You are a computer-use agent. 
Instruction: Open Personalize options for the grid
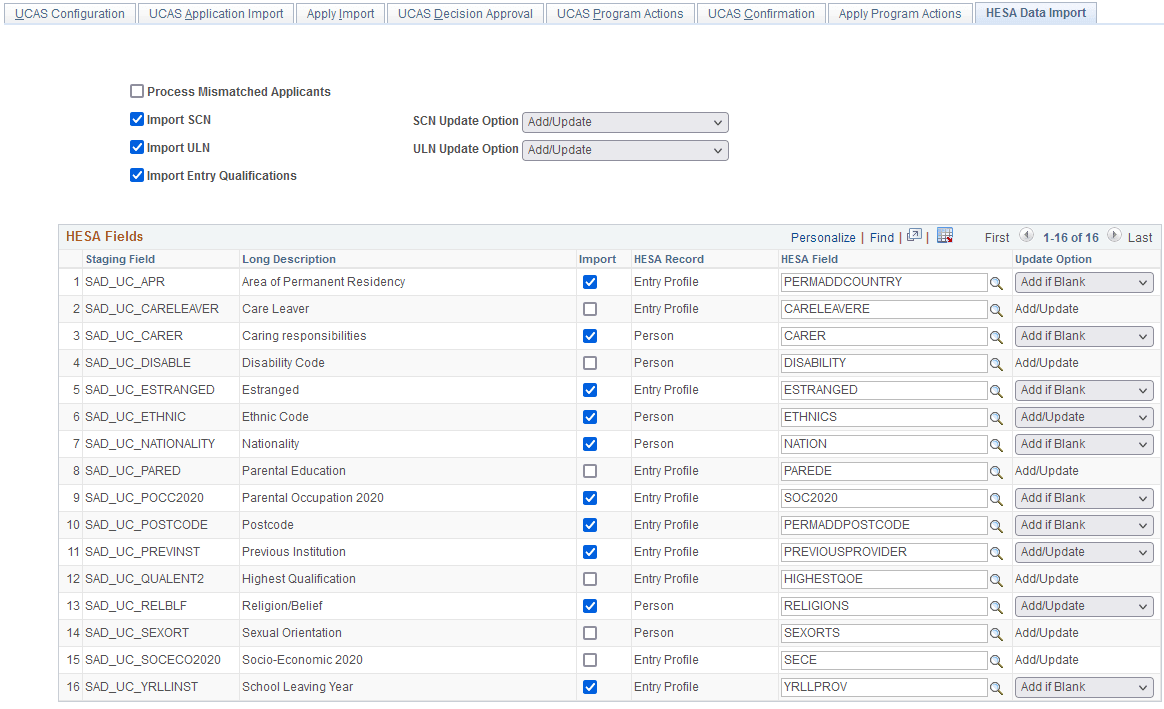(x=823, y=237)
